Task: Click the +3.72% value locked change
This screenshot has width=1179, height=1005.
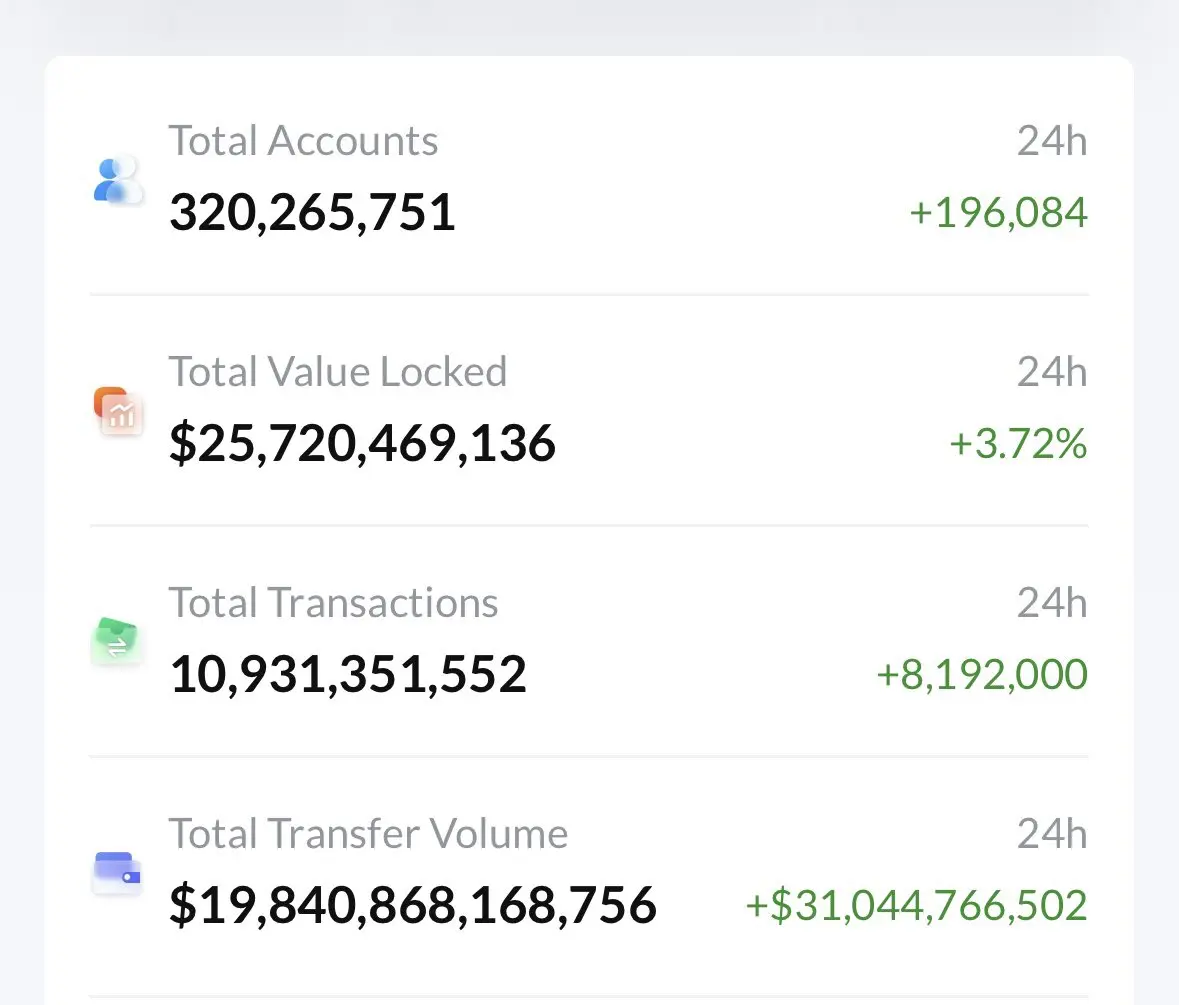Action: (x=1017, y=443)
